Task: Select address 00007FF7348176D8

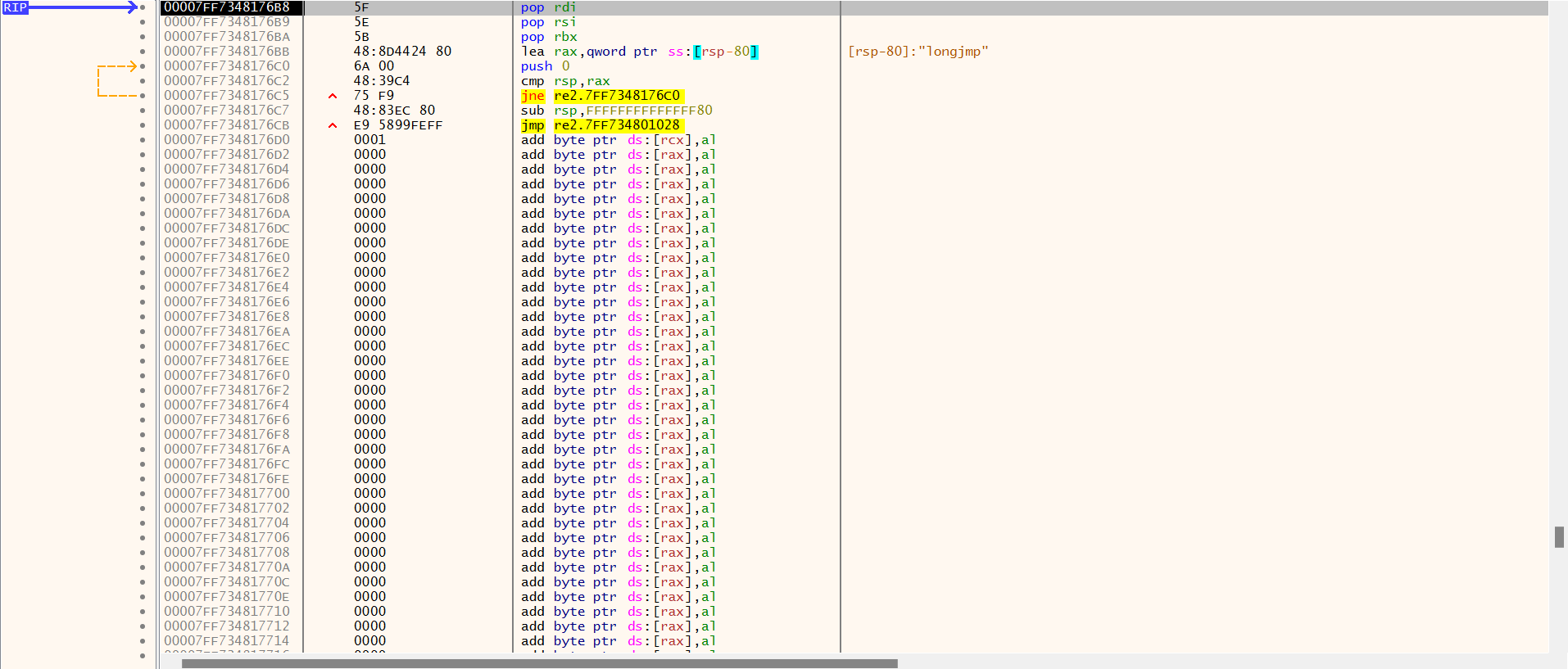Action: (x=227, y=199)
